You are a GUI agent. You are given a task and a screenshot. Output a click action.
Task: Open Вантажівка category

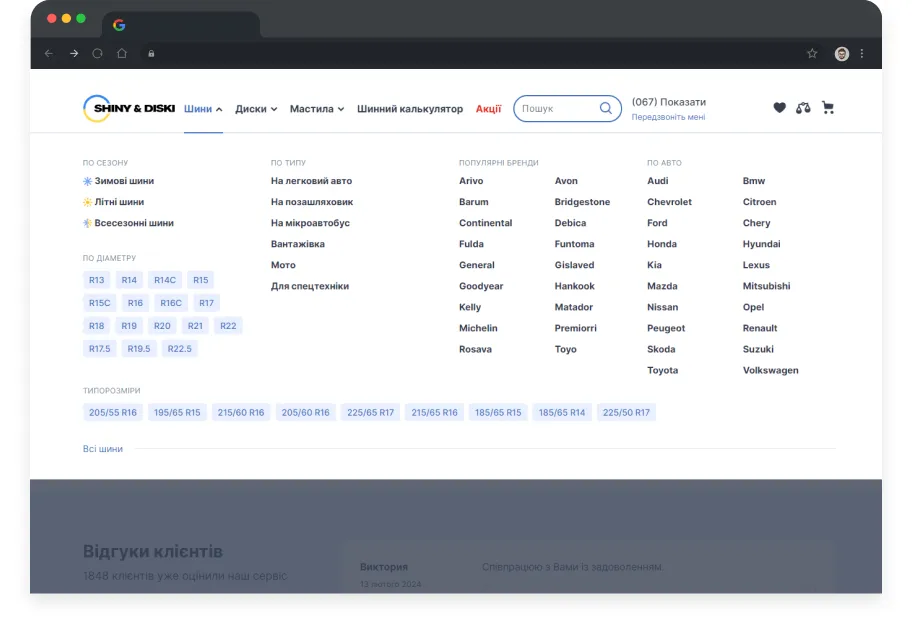(x=298, y=244)
